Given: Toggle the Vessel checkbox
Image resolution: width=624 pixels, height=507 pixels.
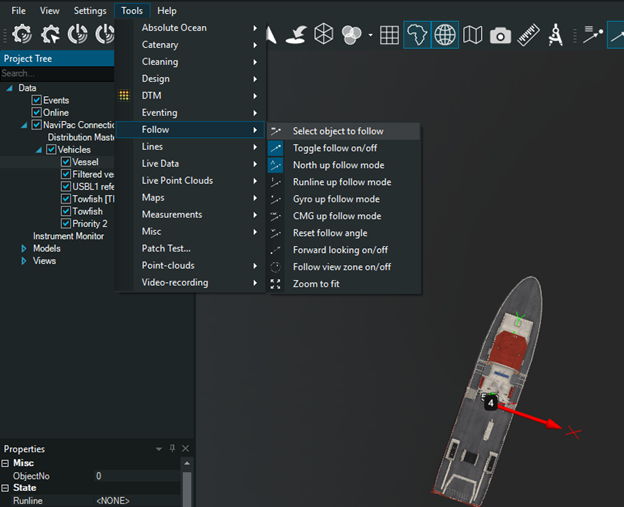Looking at the screenshot, I should (x=66, y=162).
